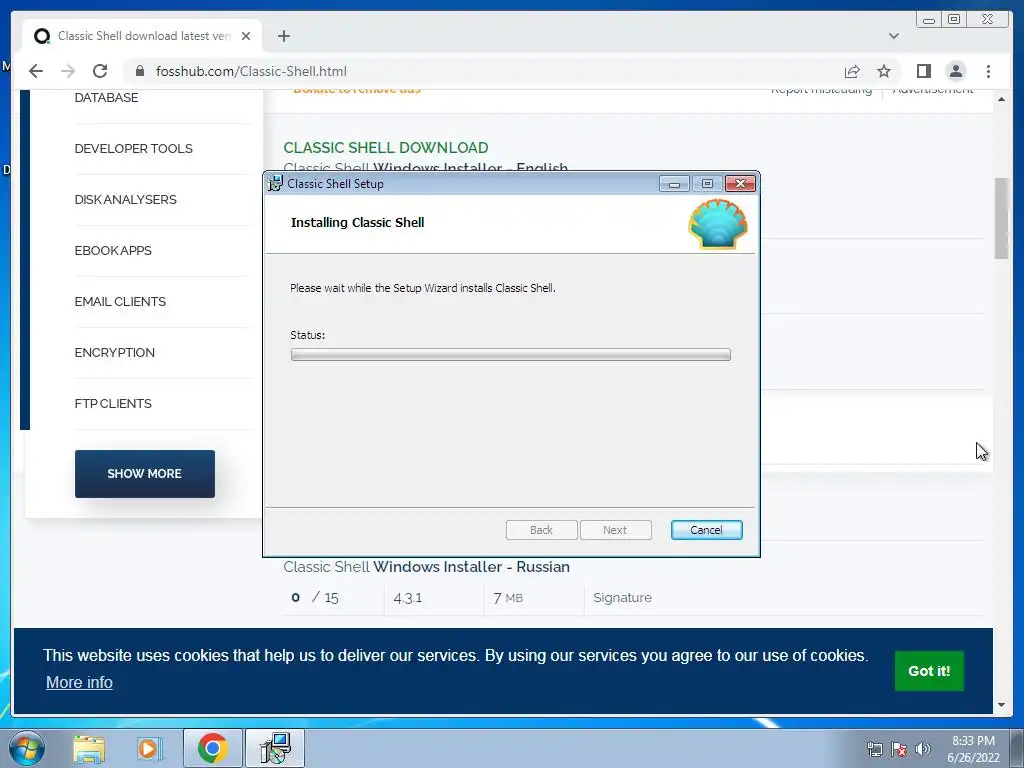Reload the fosshub page

click(100, 71)
